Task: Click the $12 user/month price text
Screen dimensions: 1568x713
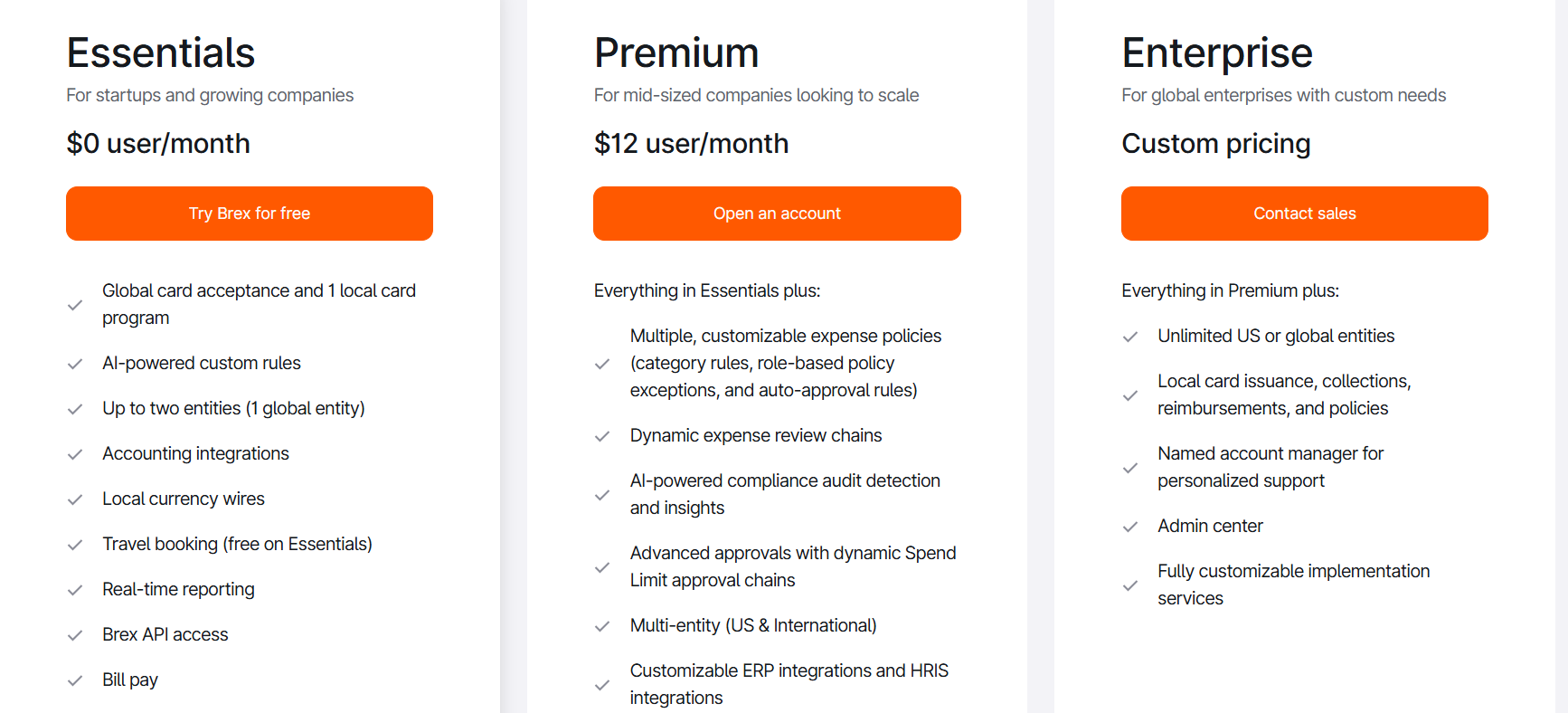Action: [691, 143]
